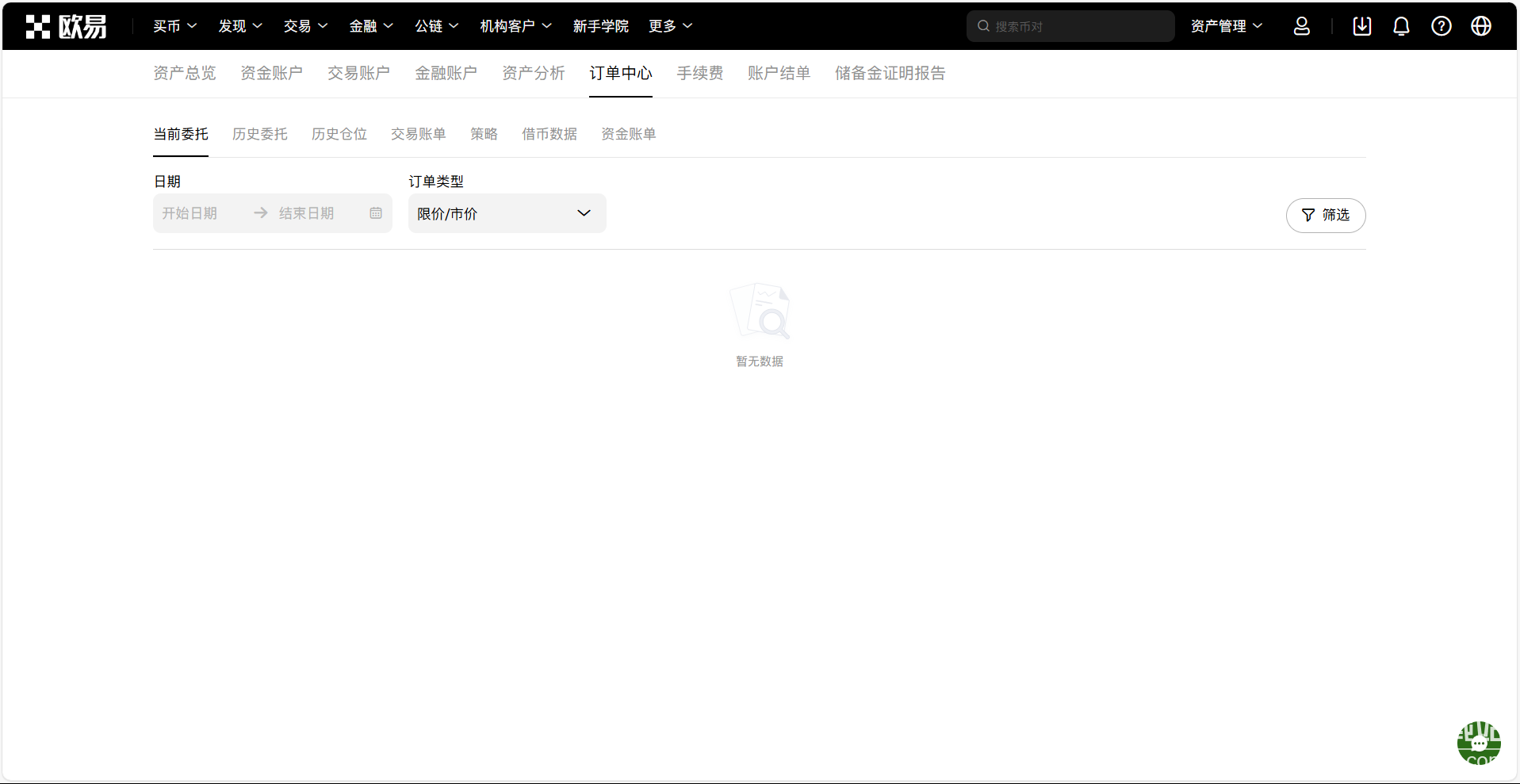
Task: Open the 历史委托 sub-tab
Action: (x=260, y=134)
